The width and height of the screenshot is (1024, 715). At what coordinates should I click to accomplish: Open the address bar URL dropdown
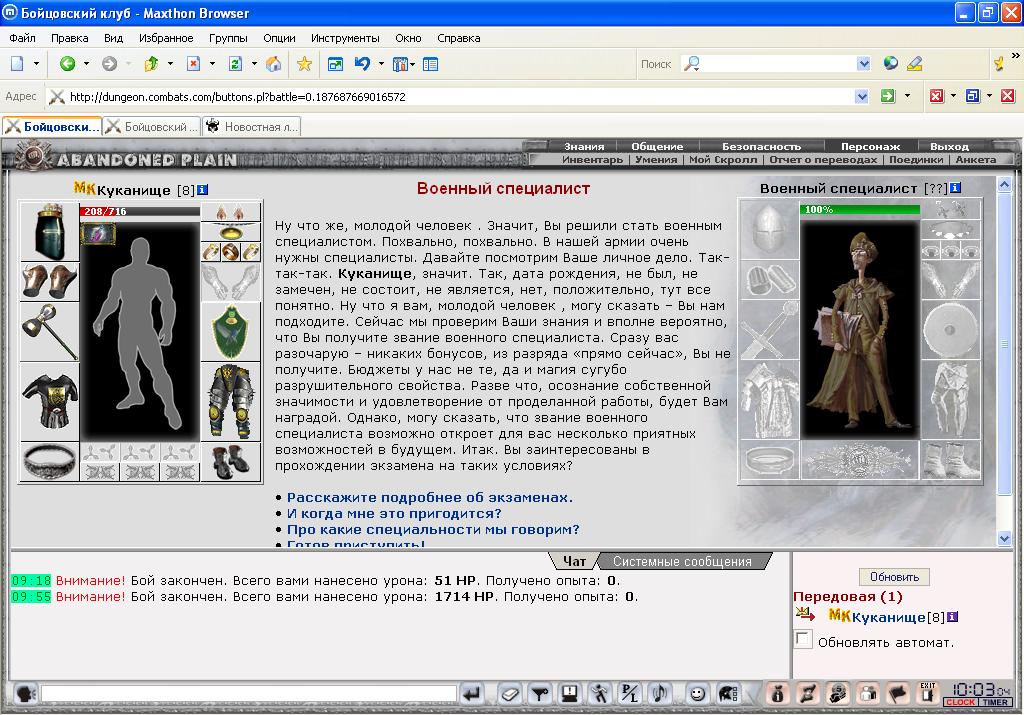(x=862, y=97)
